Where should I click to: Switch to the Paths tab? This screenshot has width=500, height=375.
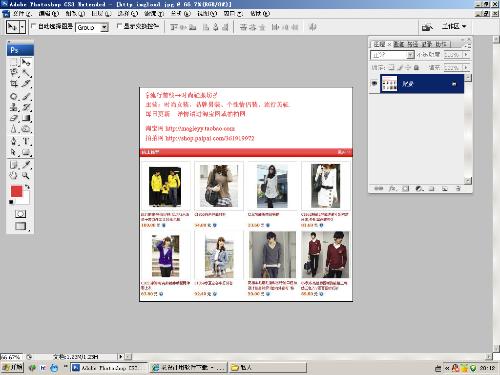[413, 44]
